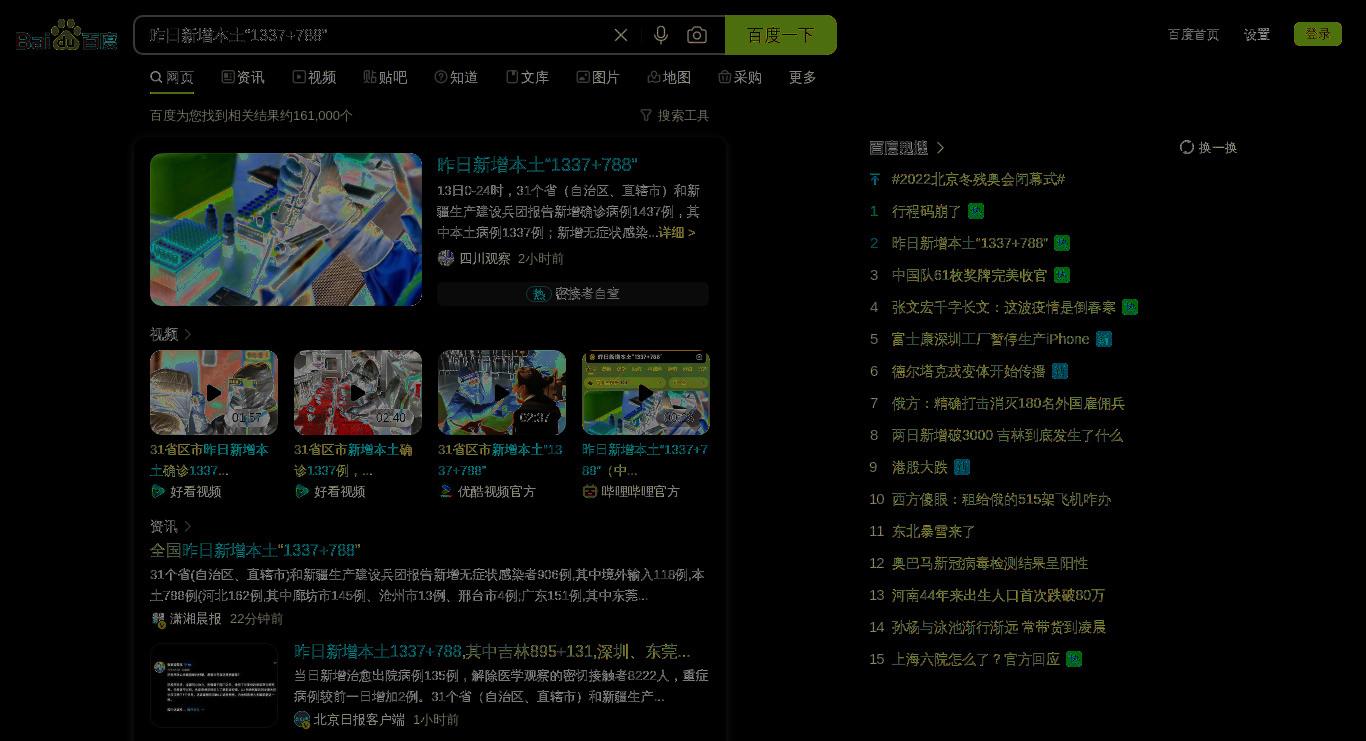Viewport: 1366px width, 741px height.
Task: Switch to the 知道 tab
Action: 456,77
